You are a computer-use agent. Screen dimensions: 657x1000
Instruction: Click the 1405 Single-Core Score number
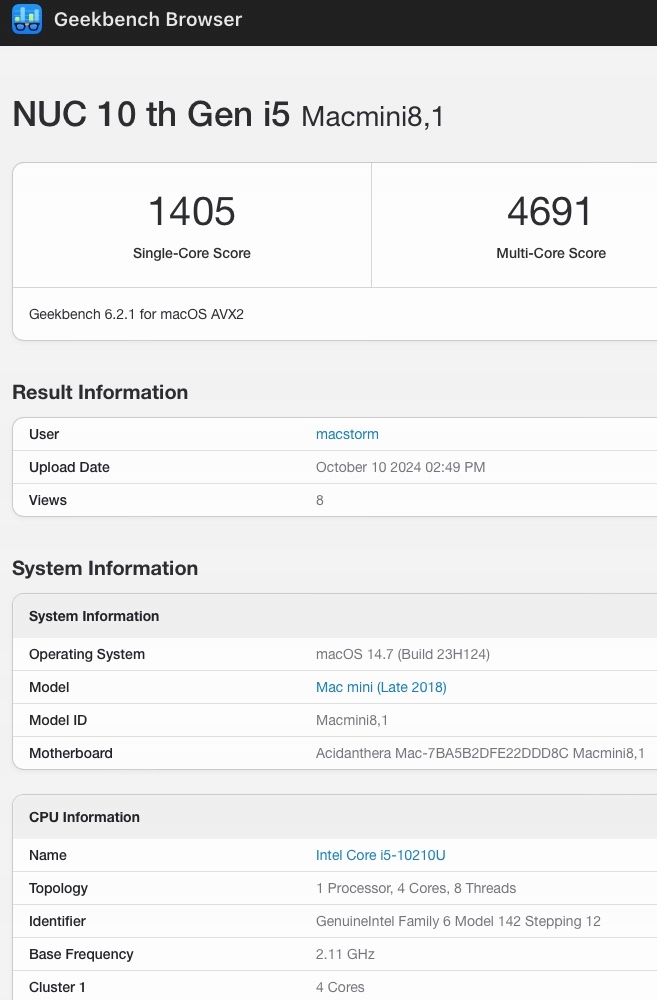coord(192,212)
